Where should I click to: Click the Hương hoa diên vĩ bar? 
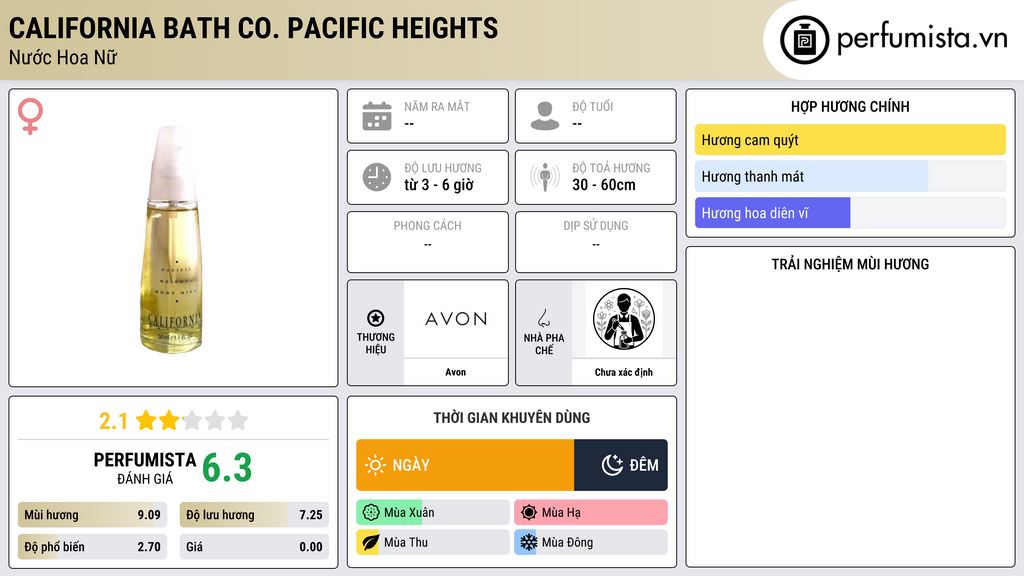(x=850, y=213)
